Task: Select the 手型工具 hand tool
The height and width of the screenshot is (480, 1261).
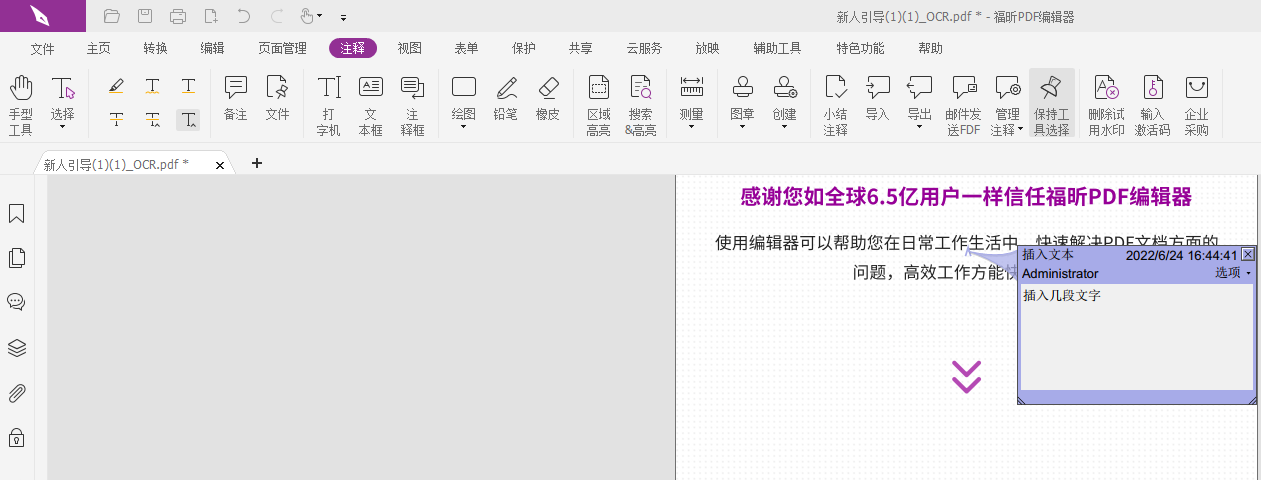Action: [21, 104]
